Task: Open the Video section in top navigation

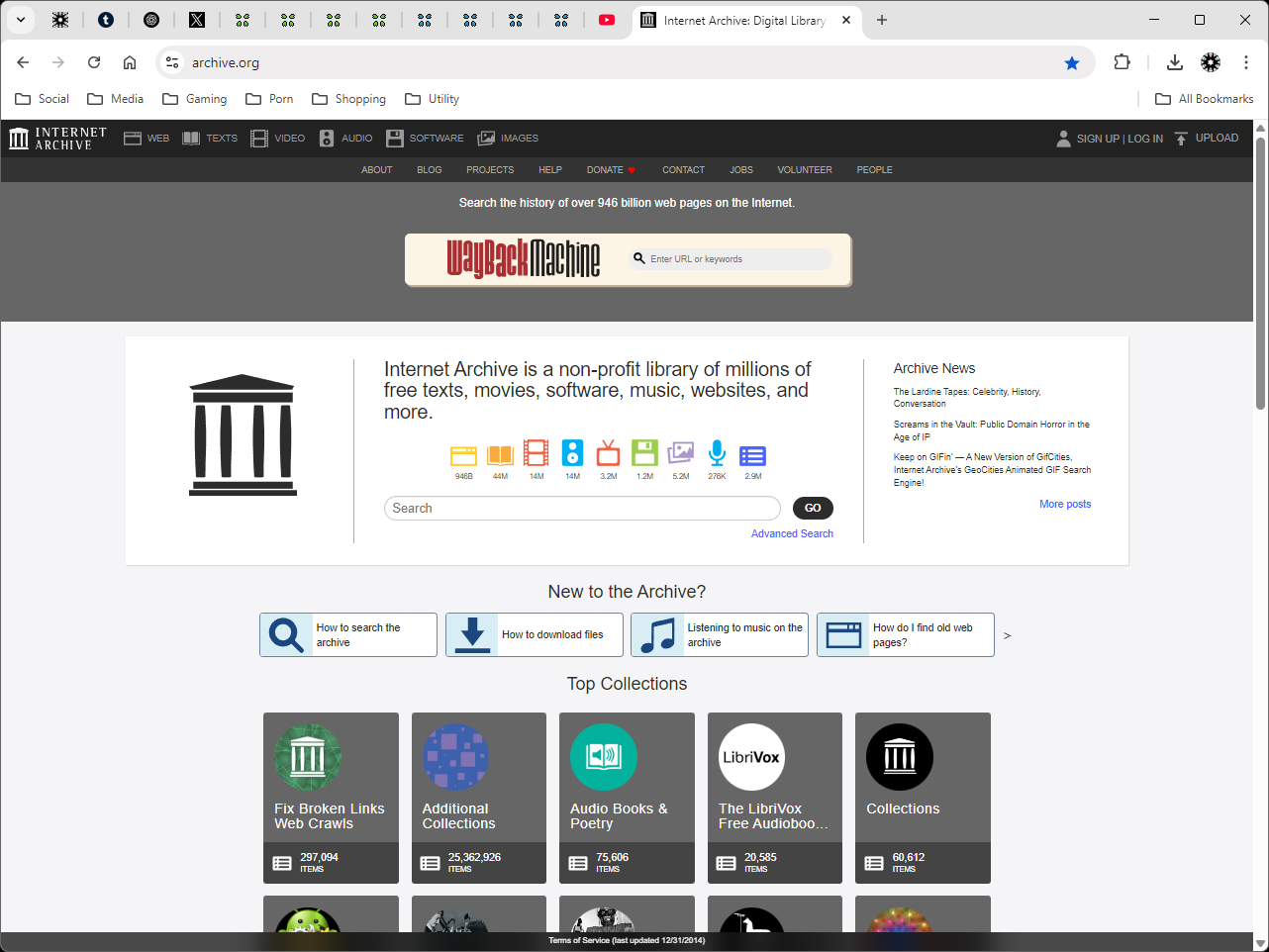Action: [x=278, y=139]
